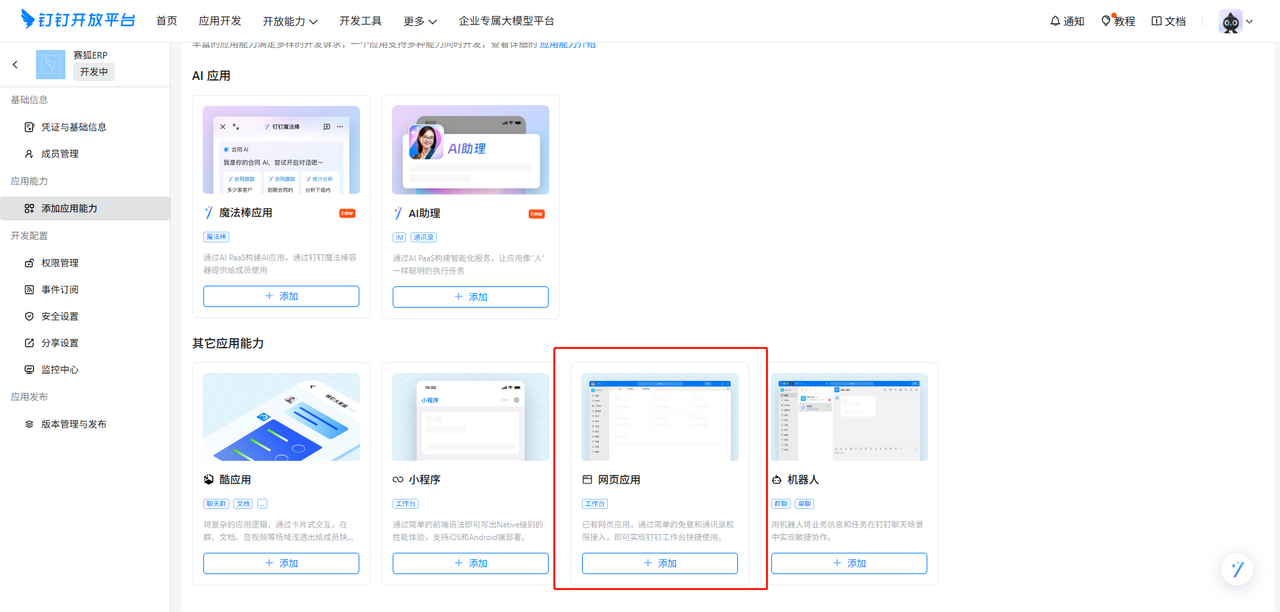Click the 版本管理与发布 layers icon
This screenshot has height=612, width=1280.
pos(29,424)
